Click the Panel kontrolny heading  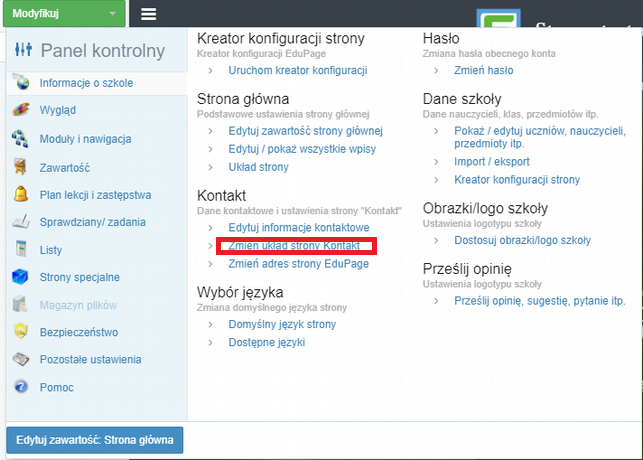click(103, 51)
